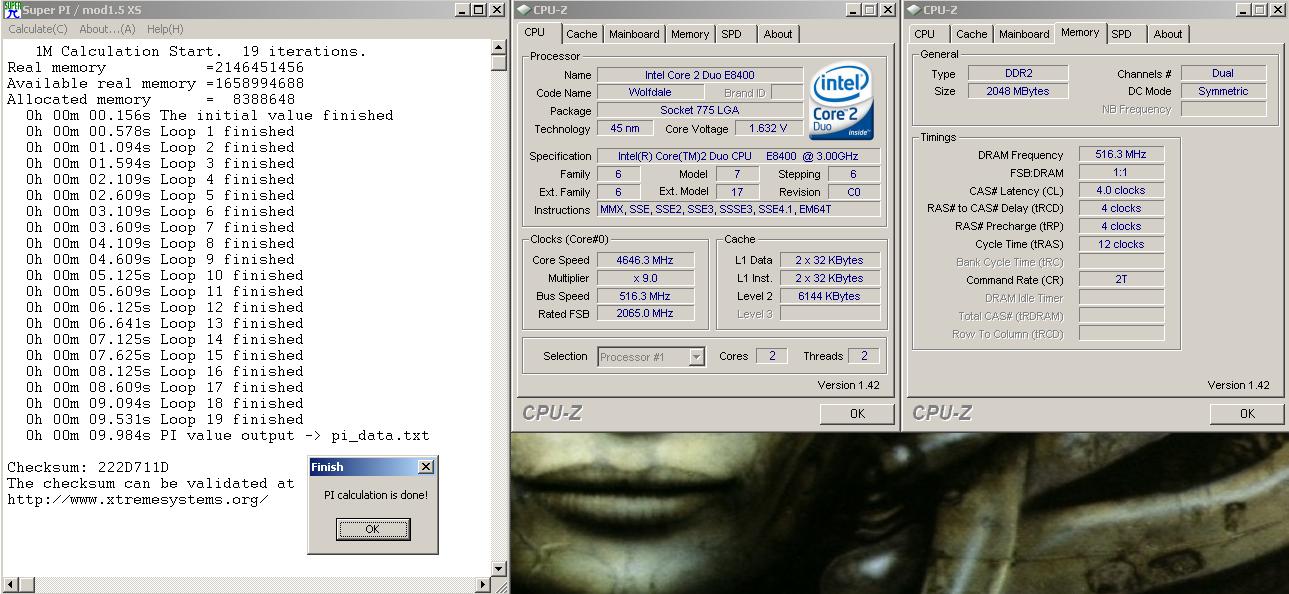
Task: Switch to Mainboard tab in second CPU-Z window
Action: click(1024, 34)
